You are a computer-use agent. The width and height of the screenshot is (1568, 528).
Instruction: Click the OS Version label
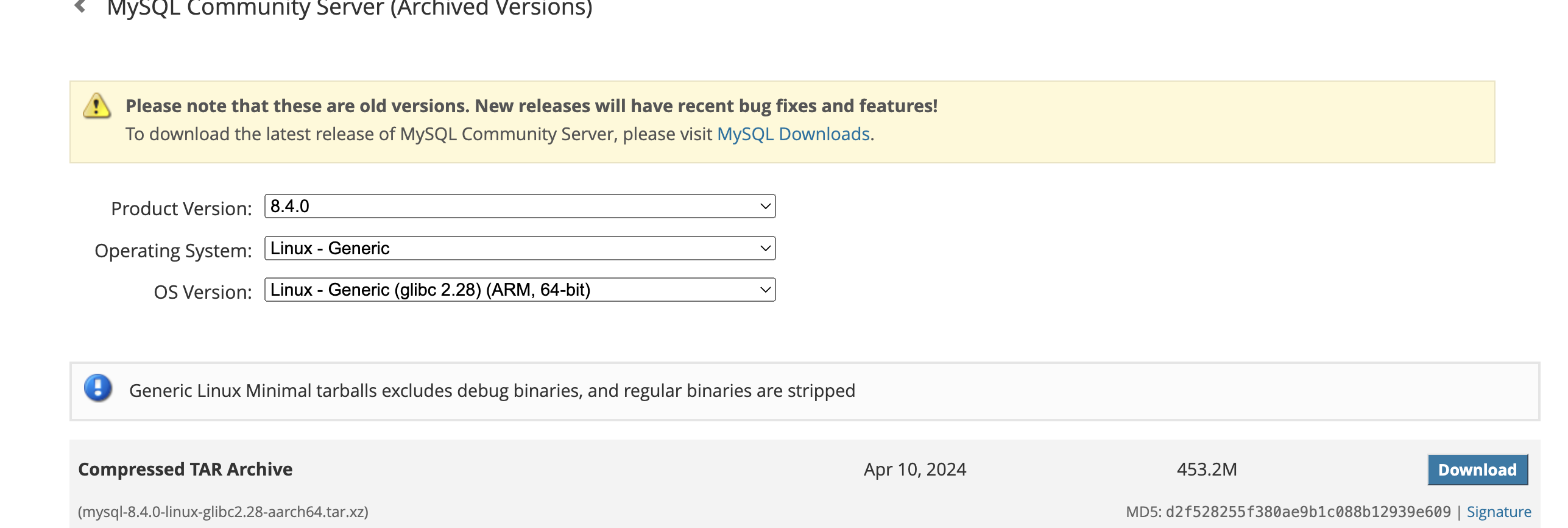(203, 292)
